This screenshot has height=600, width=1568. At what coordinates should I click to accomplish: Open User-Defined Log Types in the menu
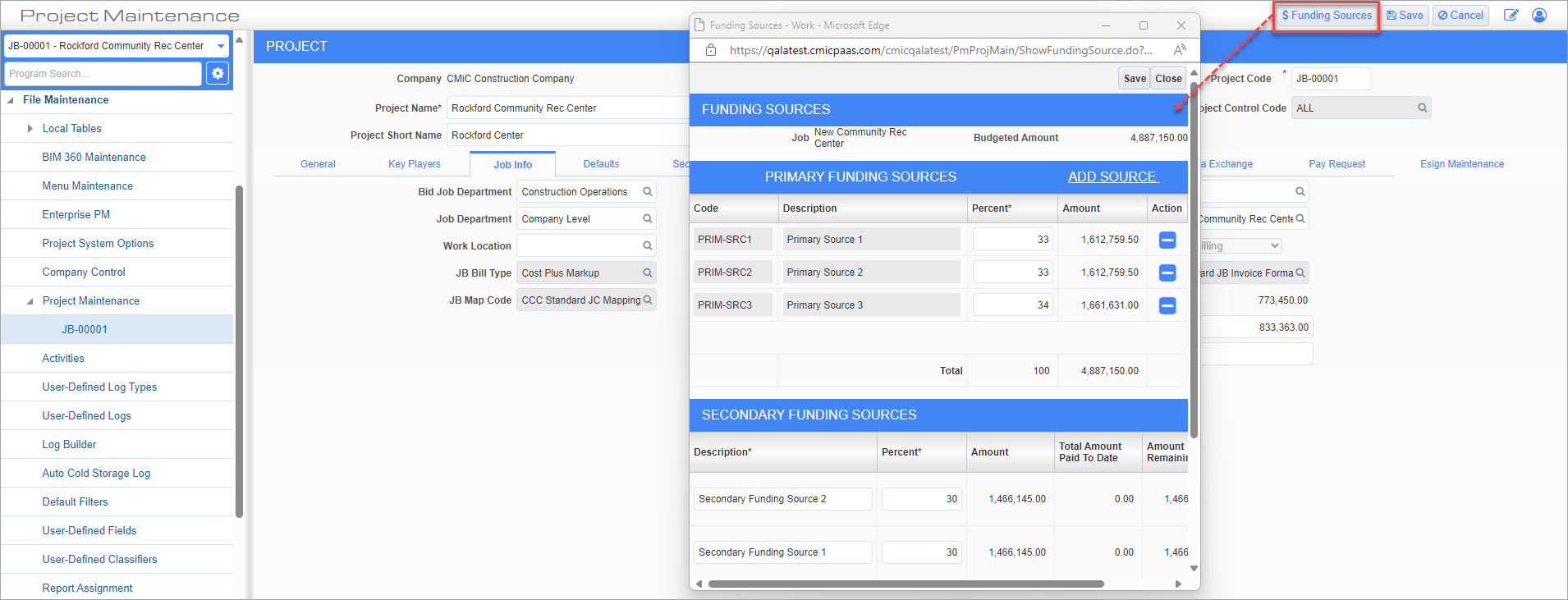99,387
